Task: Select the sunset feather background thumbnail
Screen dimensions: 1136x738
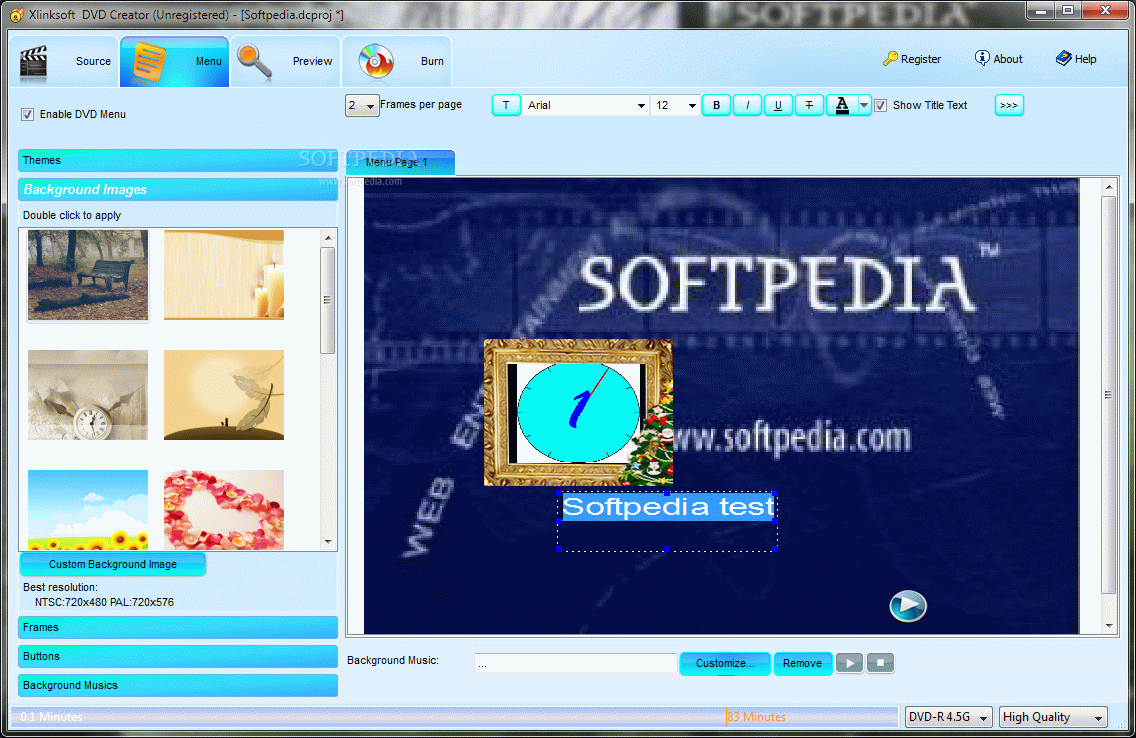Action: [x=224, y=395]
